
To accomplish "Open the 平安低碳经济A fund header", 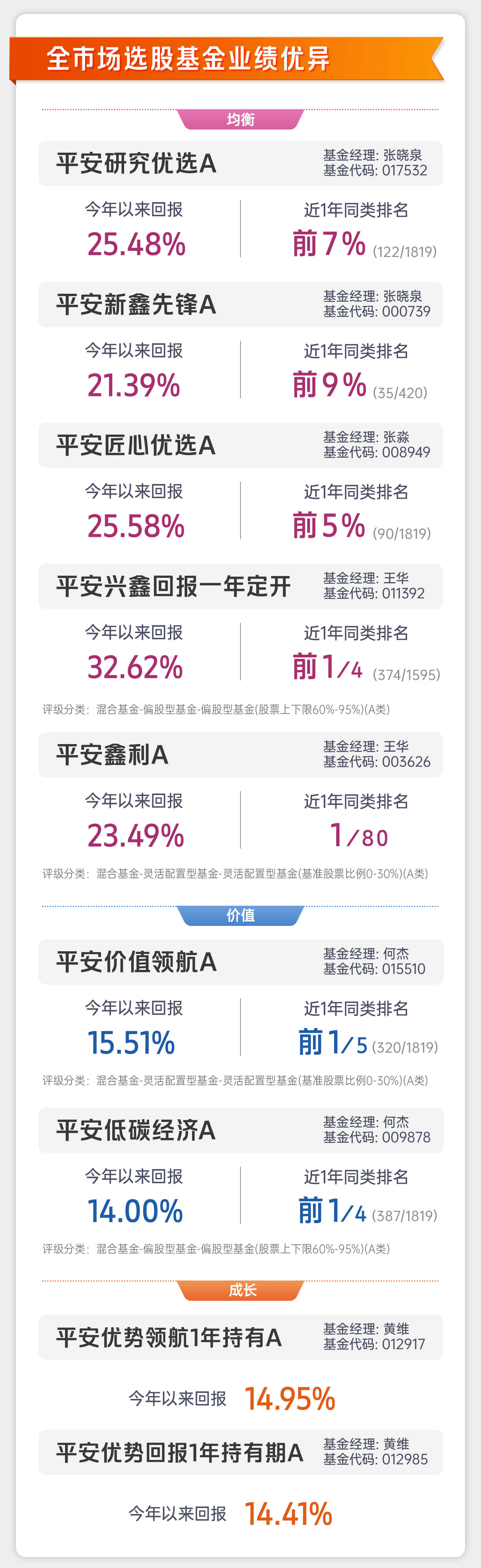I will 240,1130.
